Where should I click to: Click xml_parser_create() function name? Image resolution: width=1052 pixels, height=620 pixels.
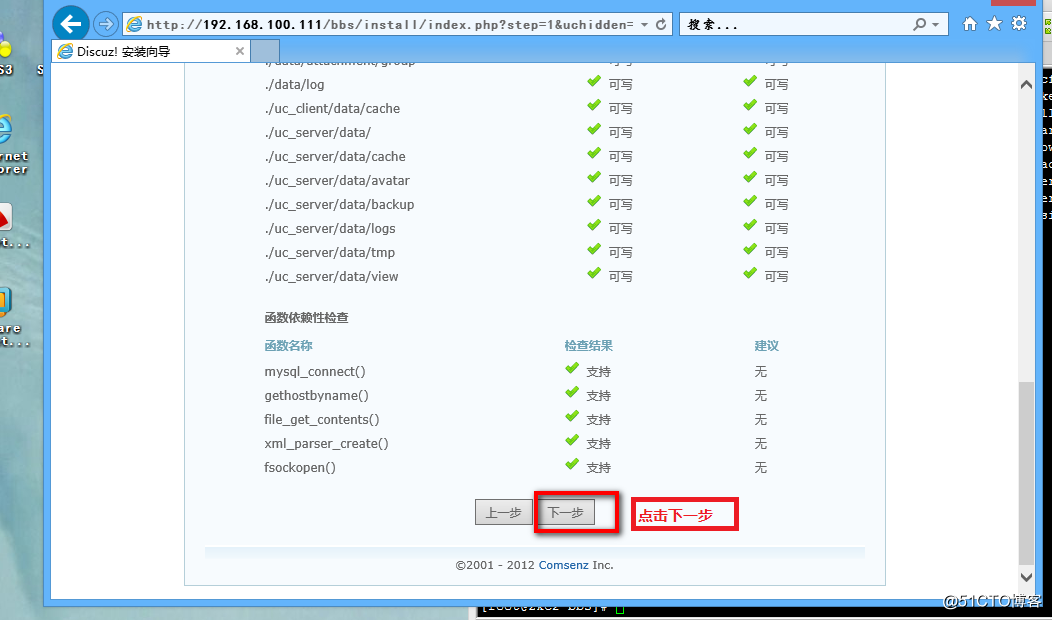point(327,444)
